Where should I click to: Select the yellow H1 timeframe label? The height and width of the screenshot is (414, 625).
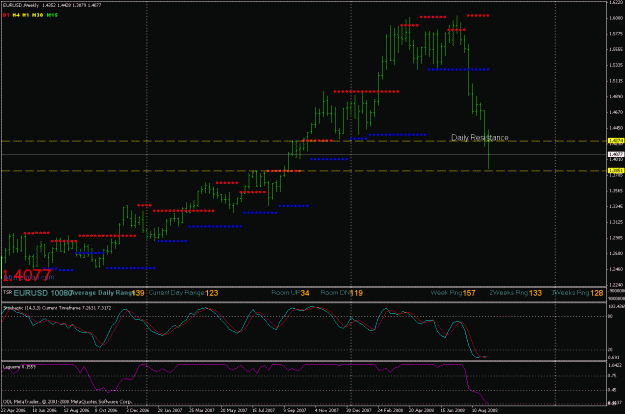[26, 15]
